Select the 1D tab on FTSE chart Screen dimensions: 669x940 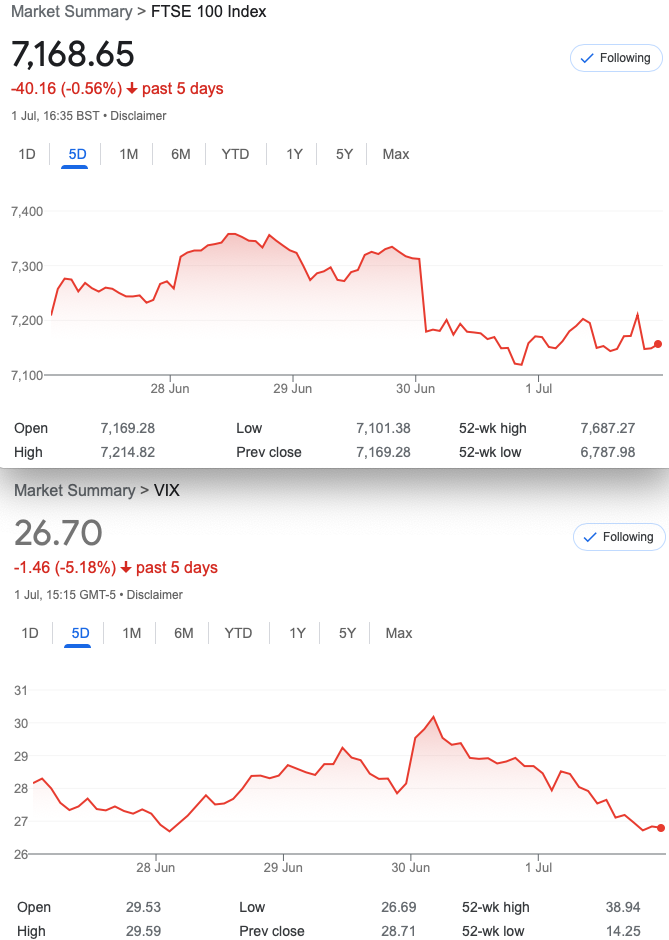pyautogui.click(x=27, y=155)
